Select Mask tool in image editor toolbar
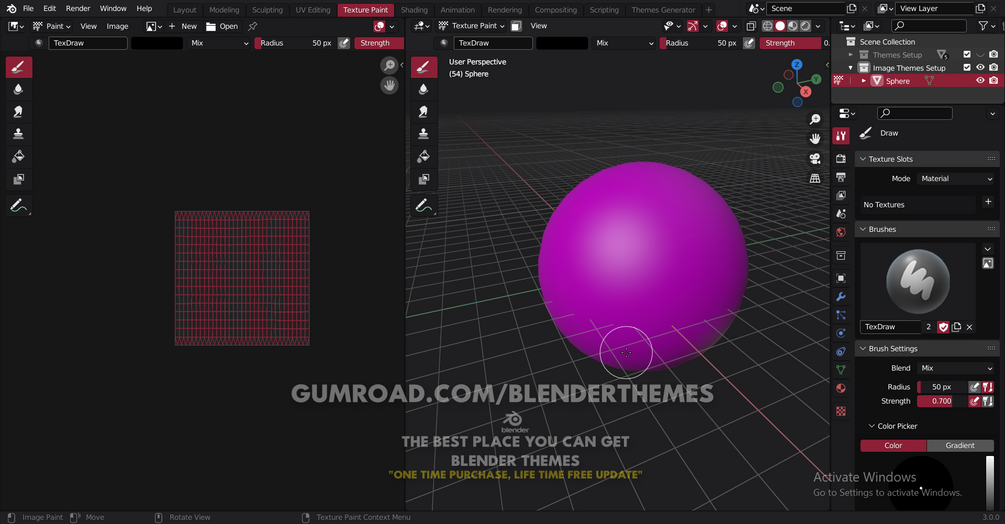Image resolution: width=1005 pixels, height=524 pixels. (19, 179)
